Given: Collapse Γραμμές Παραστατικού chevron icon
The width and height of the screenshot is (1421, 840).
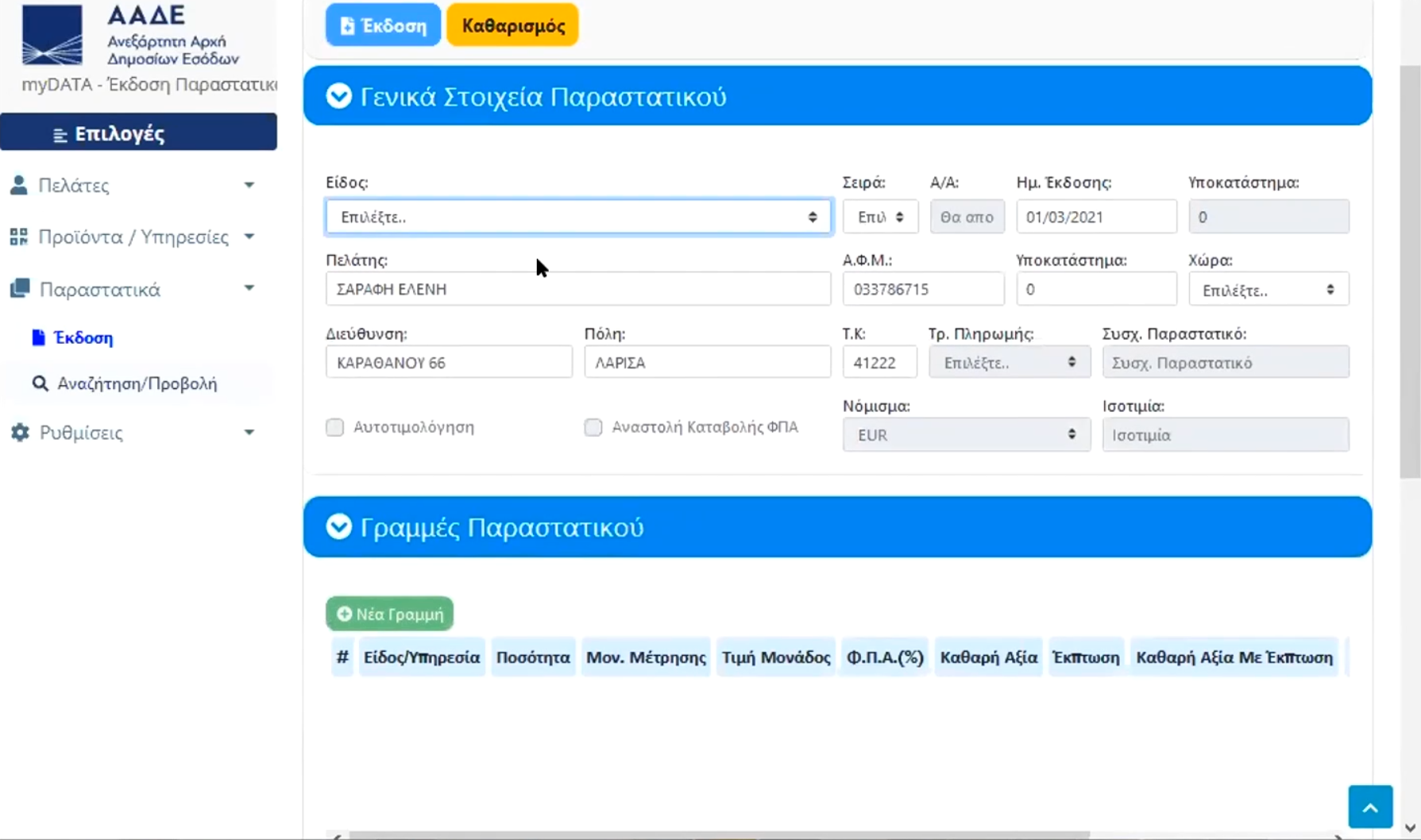Looking at the screenshot, I should click(339, 526).
